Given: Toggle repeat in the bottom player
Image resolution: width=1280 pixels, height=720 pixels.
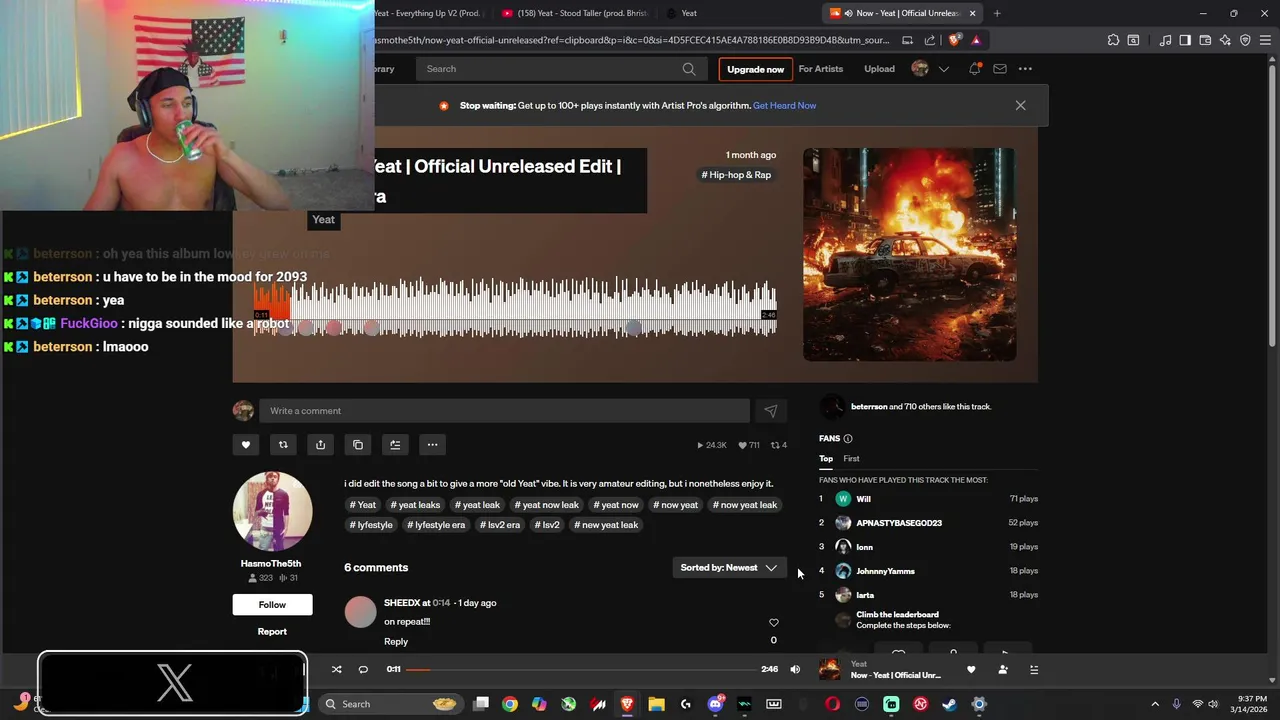Looking at the screenshot, I should pos(363,669).
